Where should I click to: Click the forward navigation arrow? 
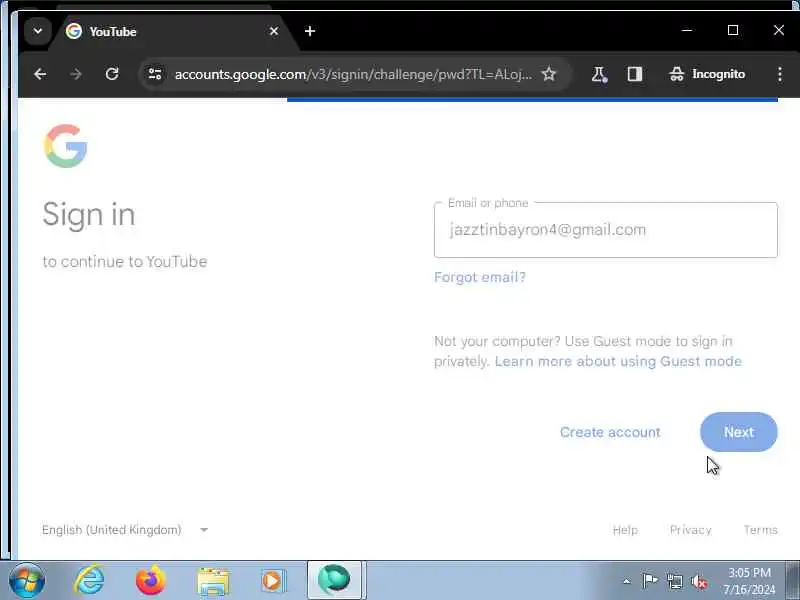(76, 74)
